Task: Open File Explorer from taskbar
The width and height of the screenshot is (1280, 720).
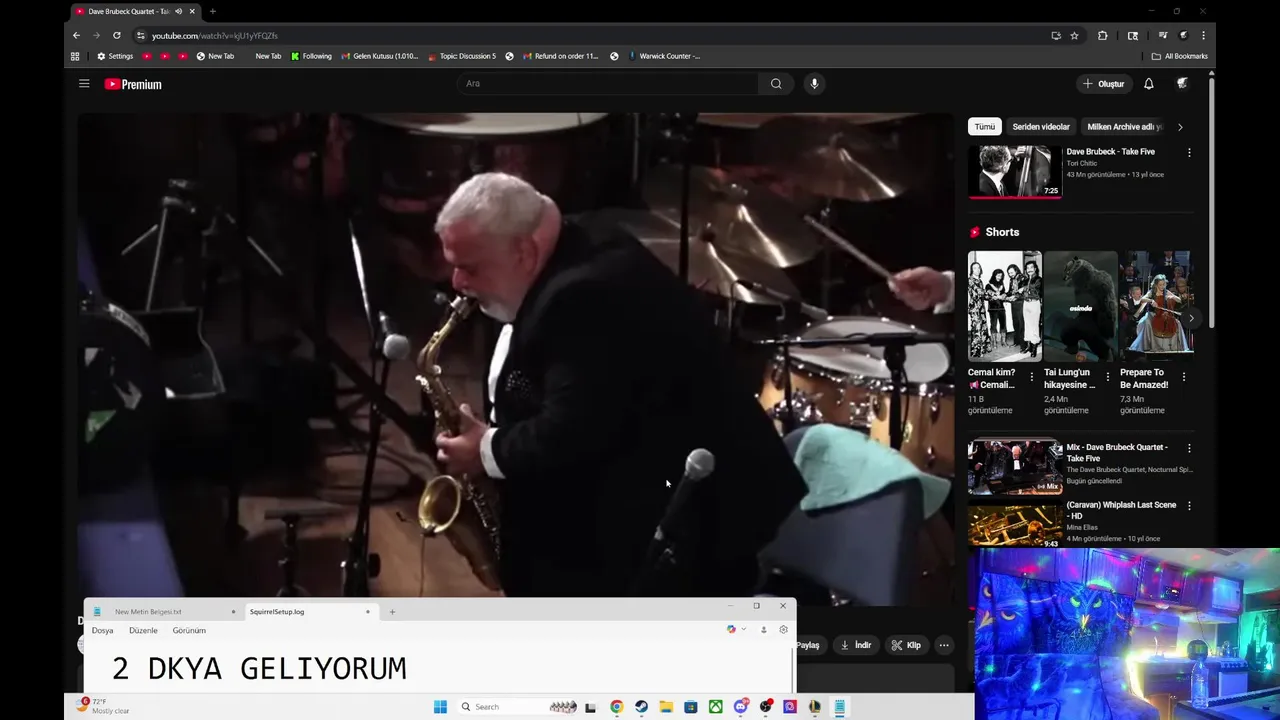Action: tap(666, 707)
